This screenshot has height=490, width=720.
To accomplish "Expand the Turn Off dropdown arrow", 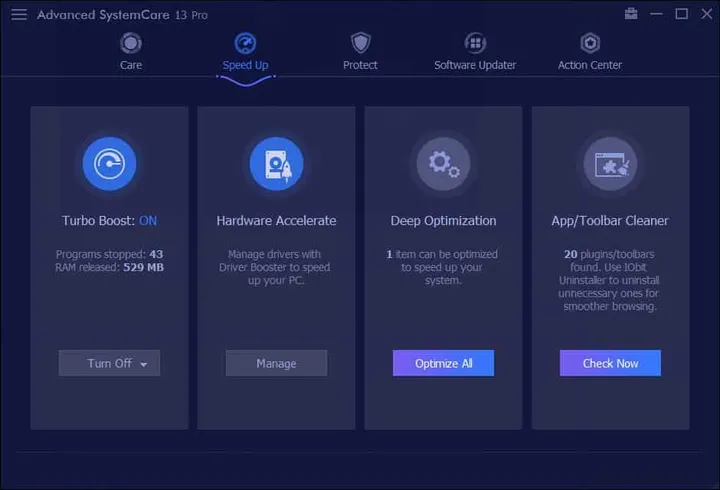I will pyautogui.click(x=144, y=364).
